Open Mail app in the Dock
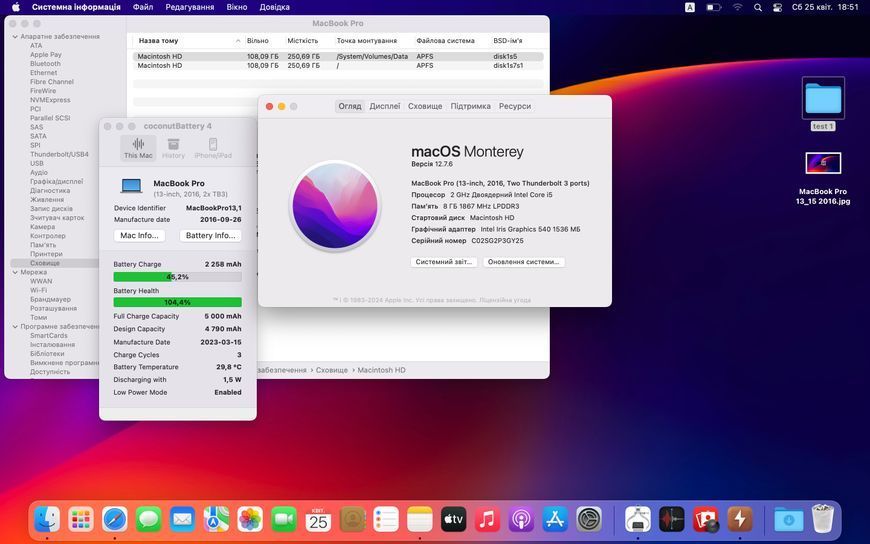 coord(183,520)
